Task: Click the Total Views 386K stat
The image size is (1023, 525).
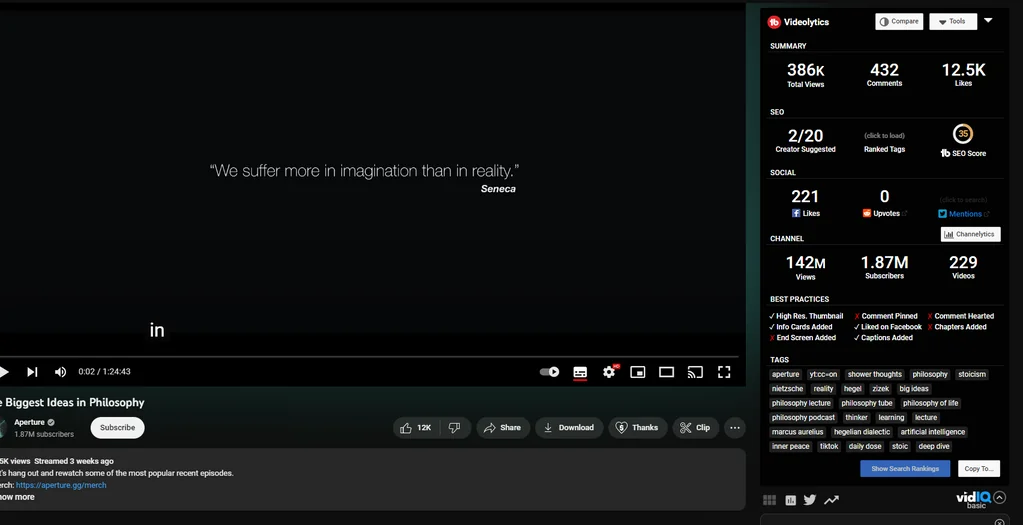Action: 806,74
